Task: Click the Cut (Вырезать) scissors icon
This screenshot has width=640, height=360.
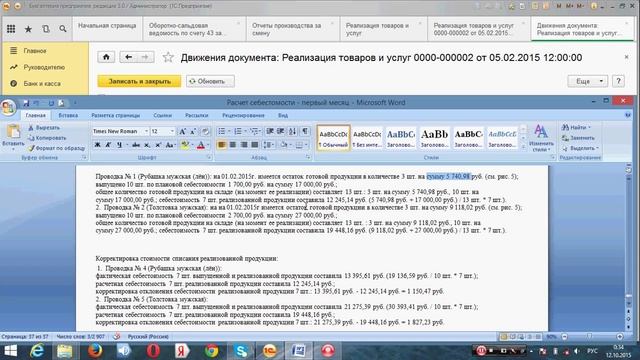Action: [31, 128]
